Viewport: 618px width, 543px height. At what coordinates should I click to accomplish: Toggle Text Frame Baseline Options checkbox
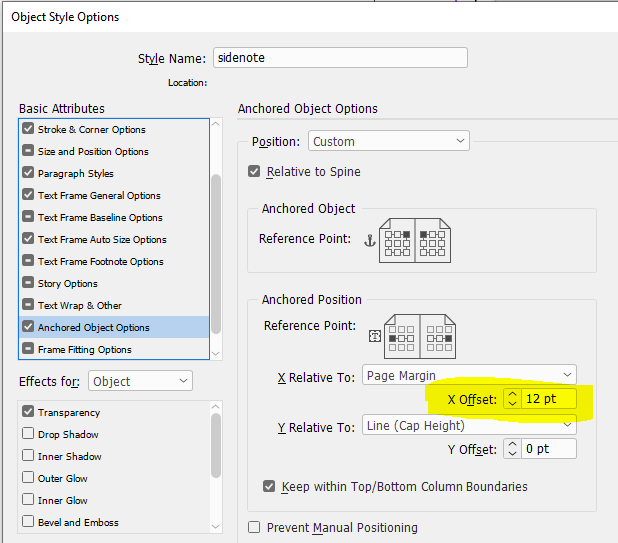(x=28, y=216)
